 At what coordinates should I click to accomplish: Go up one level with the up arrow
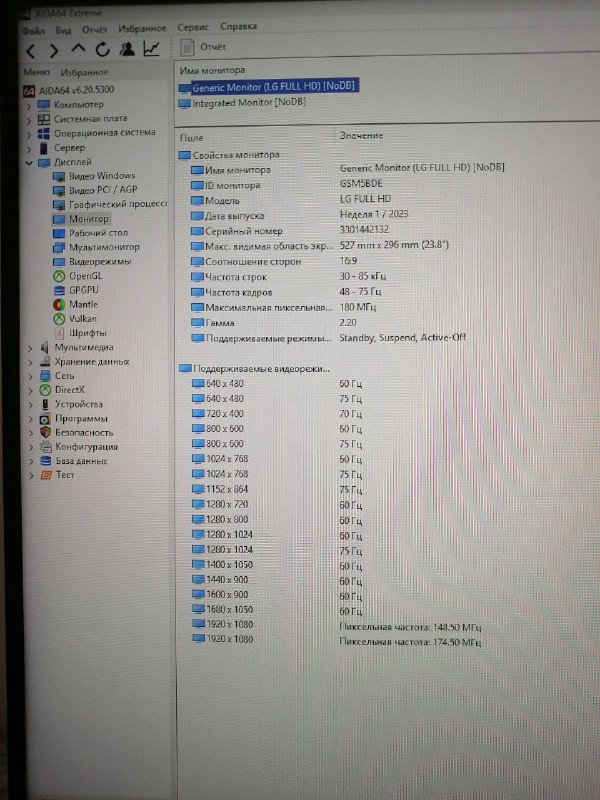tap(78, 50)
